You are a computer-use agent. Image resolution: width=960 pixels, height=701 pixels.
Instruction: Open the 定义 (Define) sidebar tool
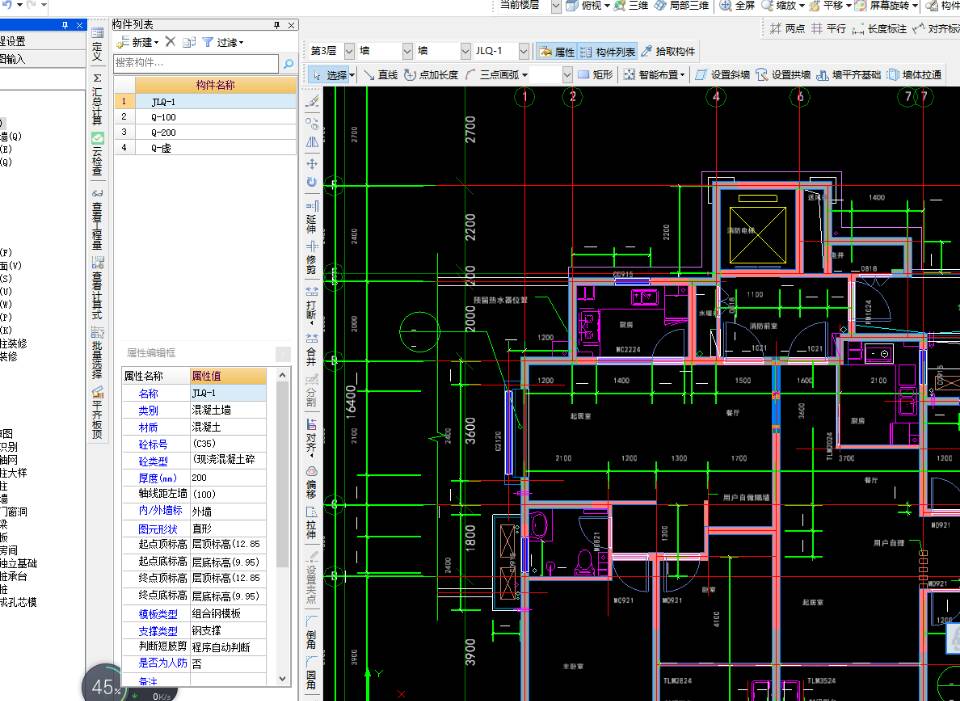coord(97,45)
